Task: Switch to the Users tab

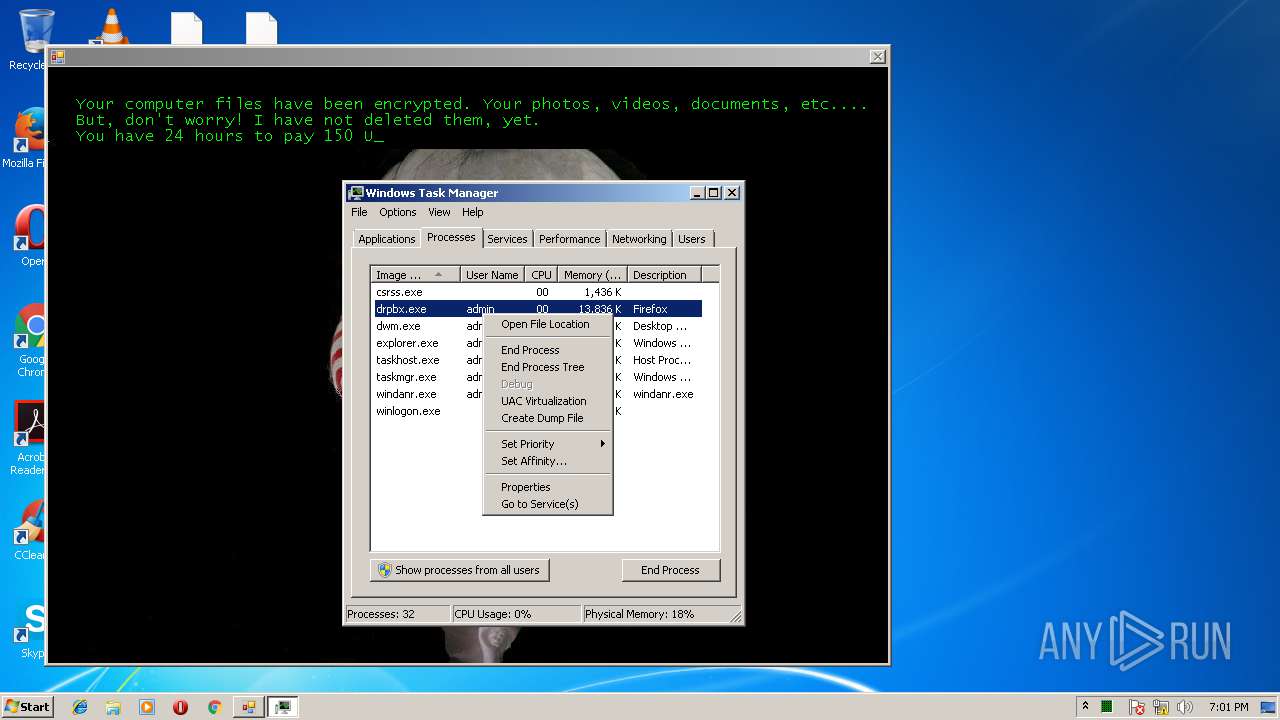Action: click(691, 239)
